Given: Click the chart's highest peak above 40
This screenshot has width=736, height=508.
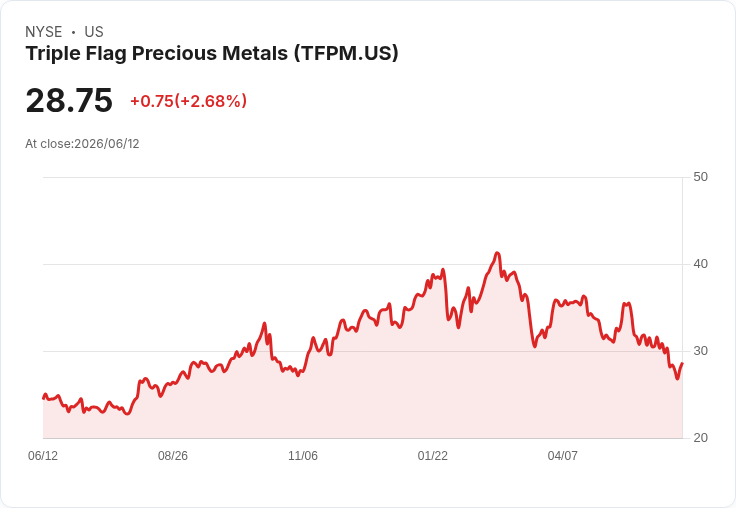Looking at the screenshot, I should pyautogui.click(x=498, y=254).
